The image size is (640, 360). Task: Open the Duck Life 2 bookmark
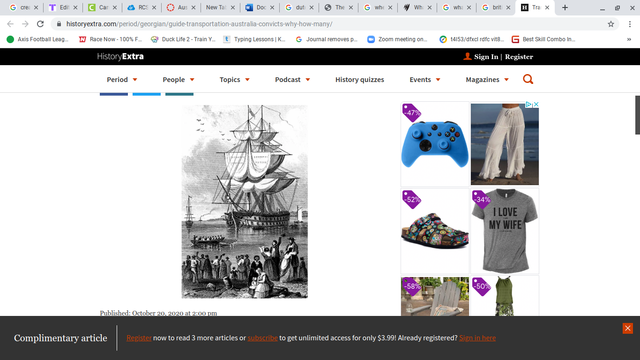[183, 39]
